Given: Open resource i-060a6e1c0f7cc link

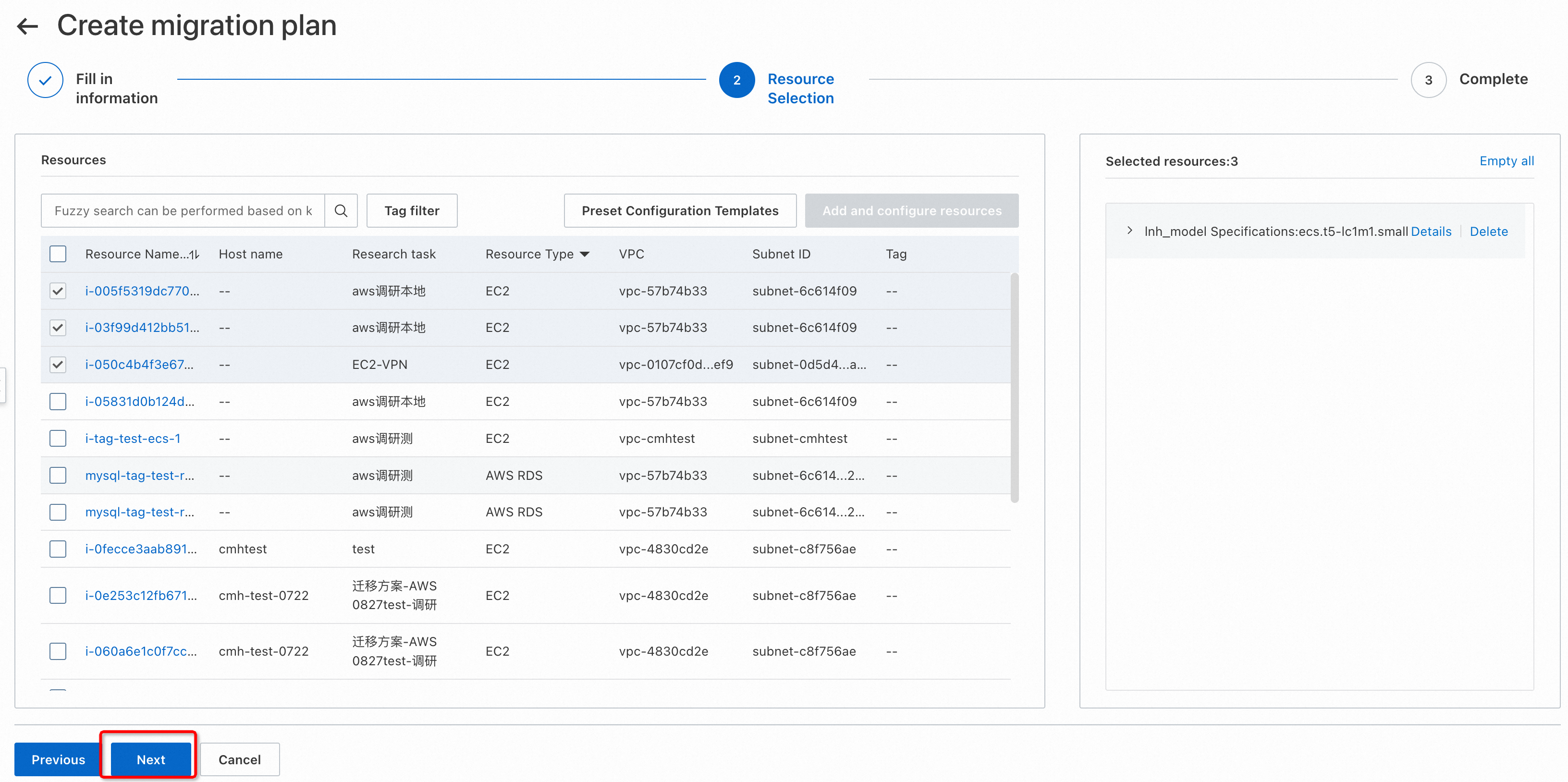Looking at the screenshot, I should pos(141,651).
